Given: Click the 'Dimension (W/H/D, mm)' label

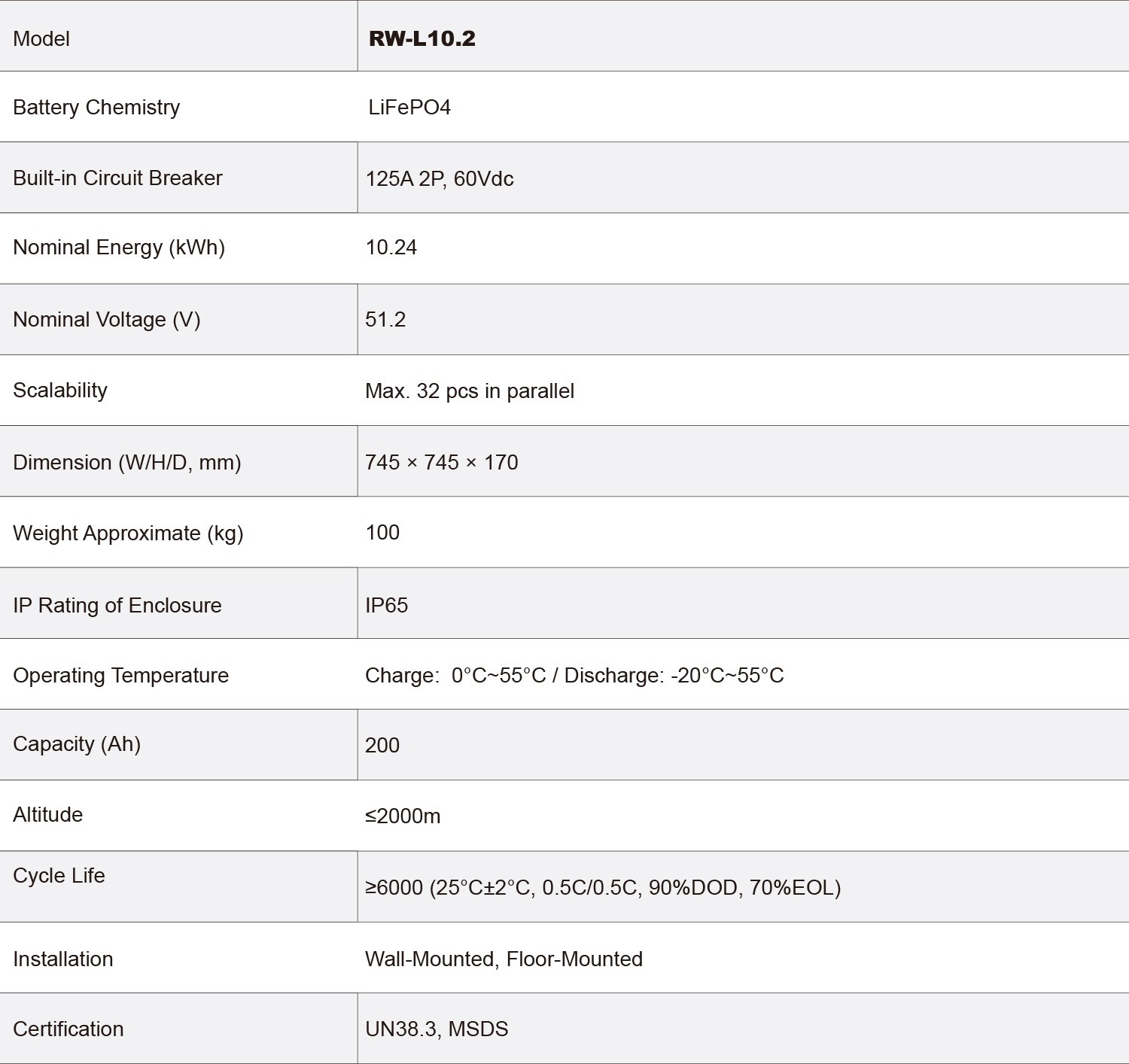Looking at the screenshot, I should pos(127,463).
